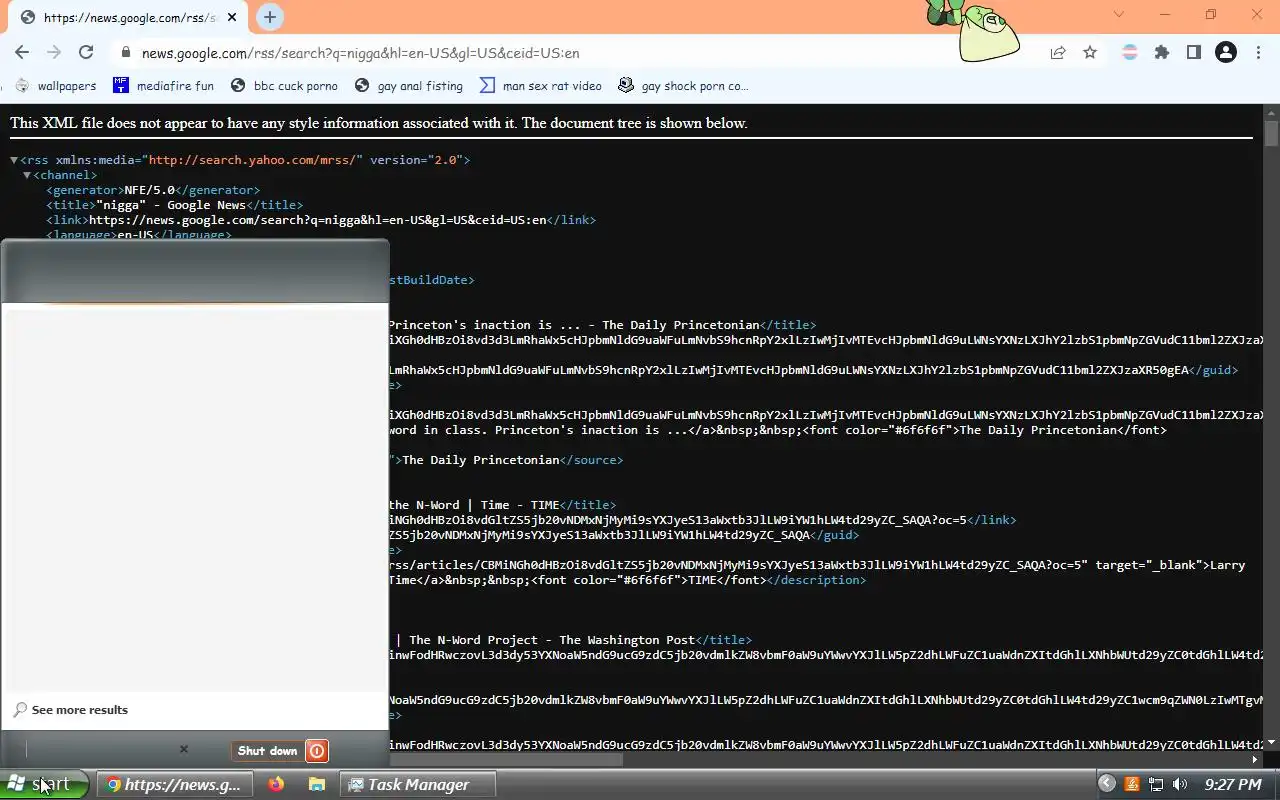Viewport: 1280px width, 800px height.
Task: Open the tab search chevron in title bar
Action: pos(1119,14)
